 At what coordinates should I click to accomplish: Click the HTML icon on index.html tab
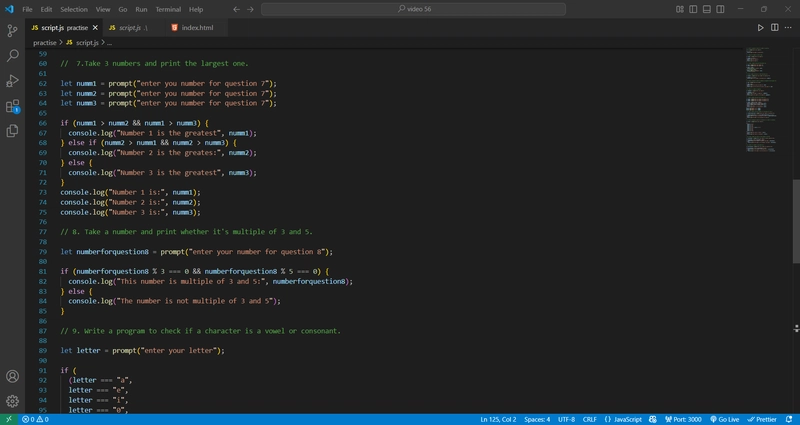pyautogui.click(x=175, y=28)
